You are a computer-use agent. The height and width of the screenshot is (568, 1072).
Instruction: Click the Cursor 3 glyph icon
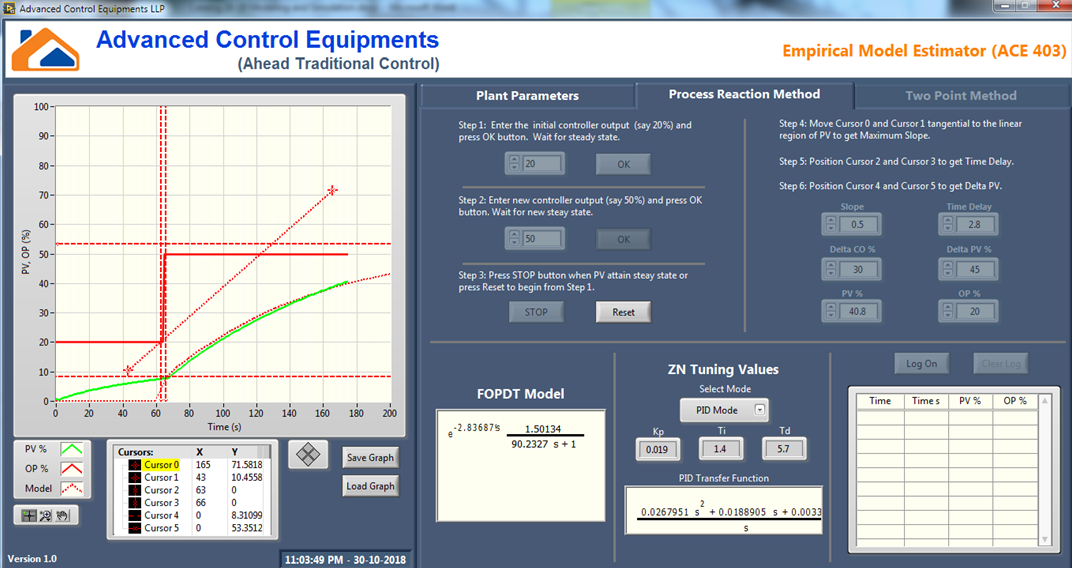[x=135, y=502]
